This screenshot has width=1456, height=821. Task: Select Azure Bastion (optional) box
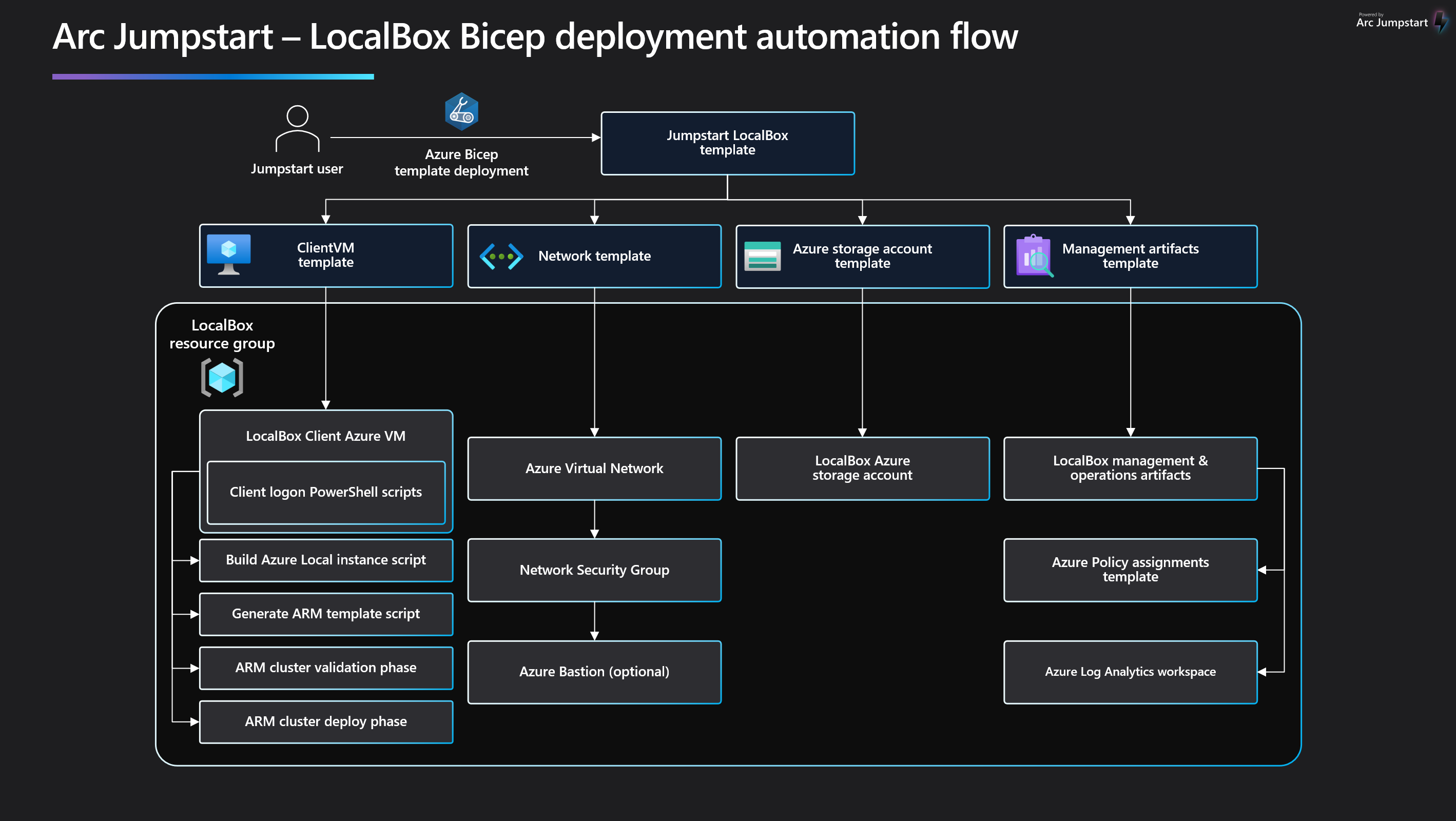coord(594,672)
